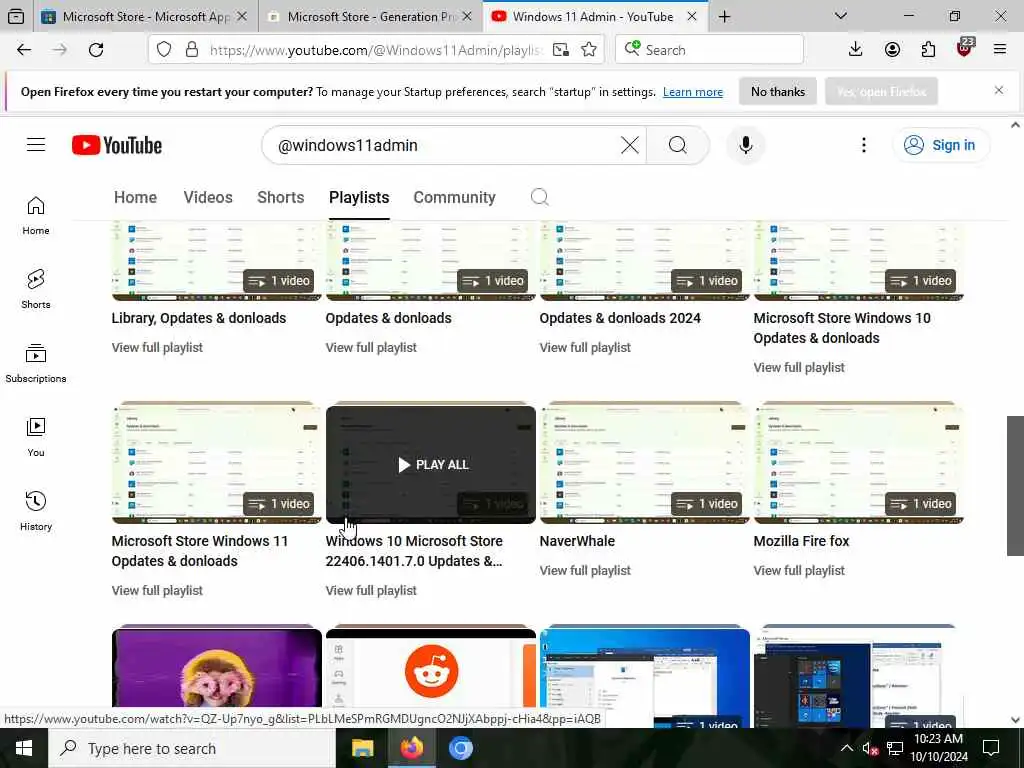Image resolution: width=1024 pixels, height=768 pixels.
Task: Dismiss the Firefox startup notification bar
Action: 999,90
